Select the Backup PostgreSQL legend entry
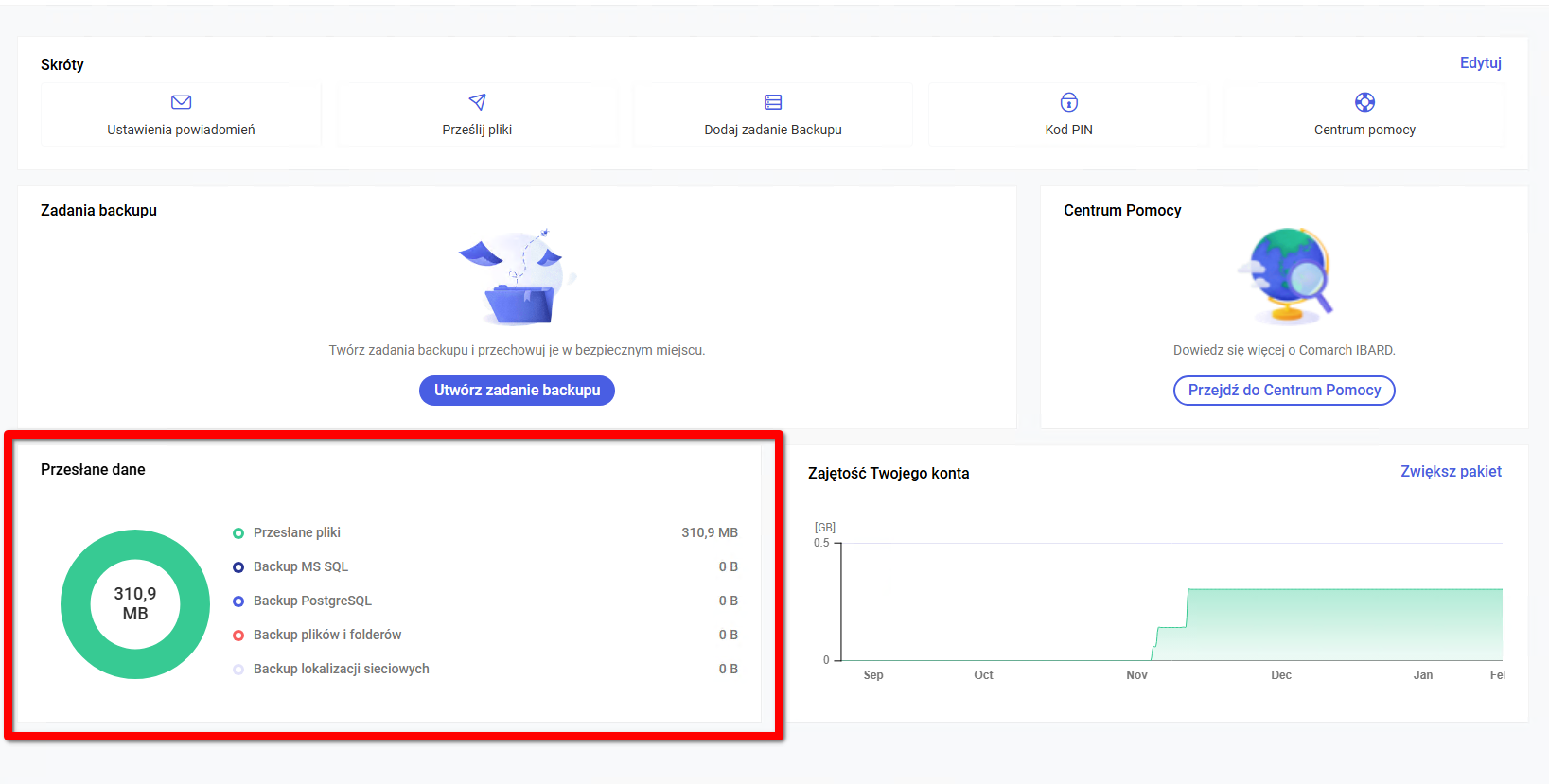Image resolution: width=1549 pixels, height=784 pixels. [x=312, y=601]
